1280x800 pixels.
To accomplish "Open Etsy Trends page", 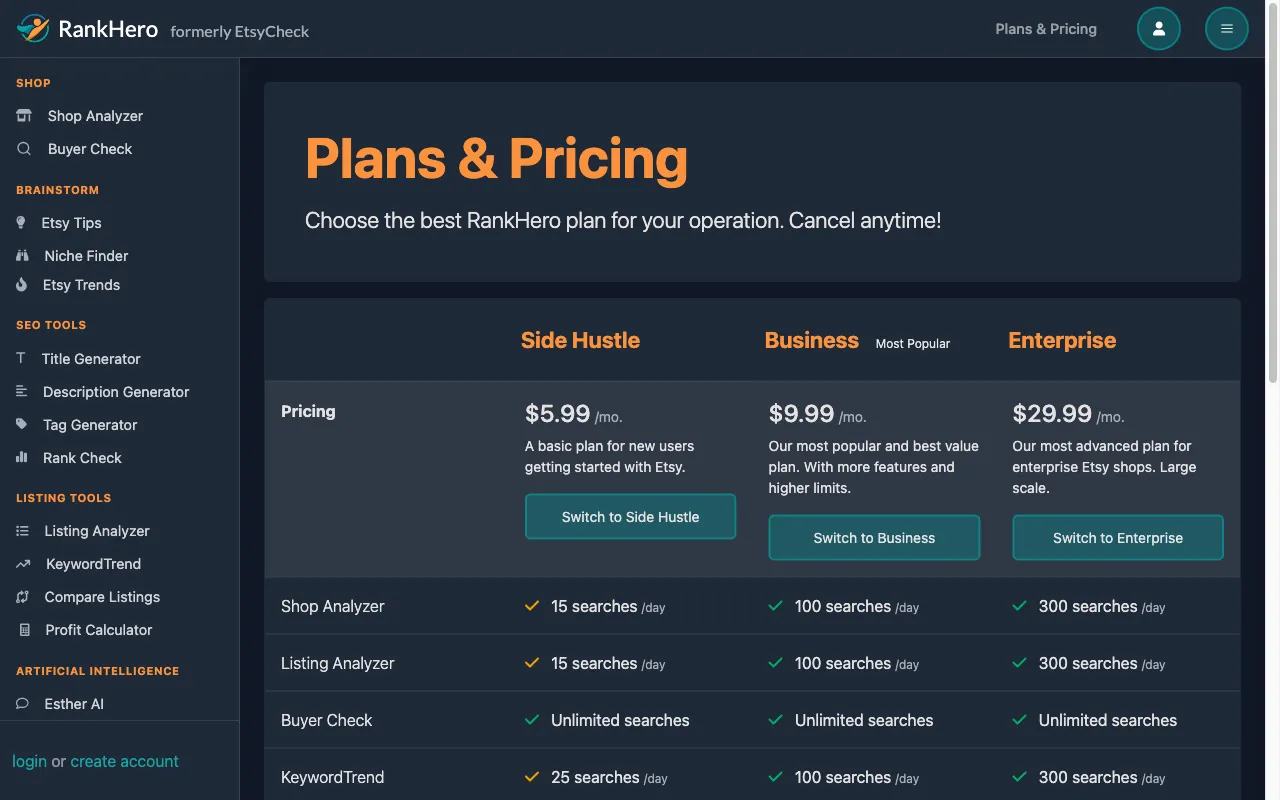I will pyautogui.click(x=81, y=285).
